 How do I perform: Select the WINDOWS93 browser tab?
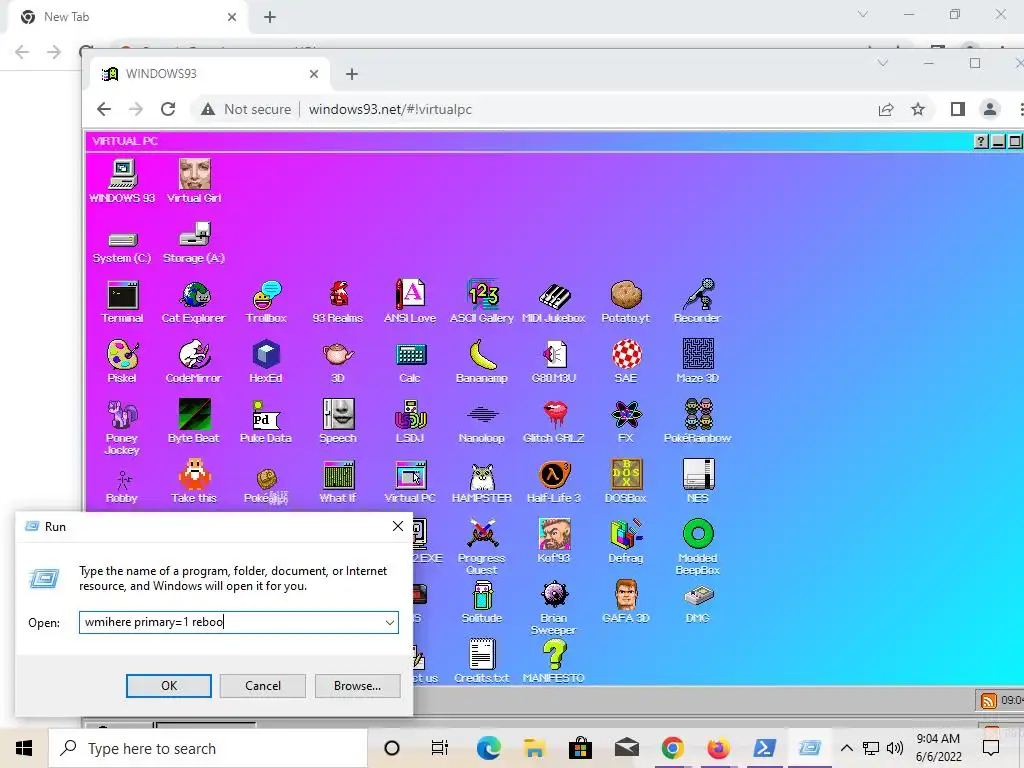point(209,74)
